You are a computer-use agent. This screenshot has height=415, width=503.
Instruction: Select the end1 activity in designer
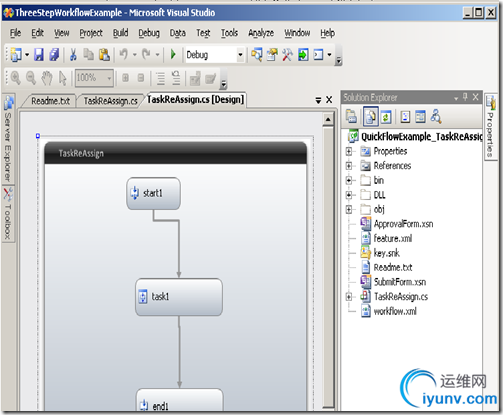coord(179,400)
